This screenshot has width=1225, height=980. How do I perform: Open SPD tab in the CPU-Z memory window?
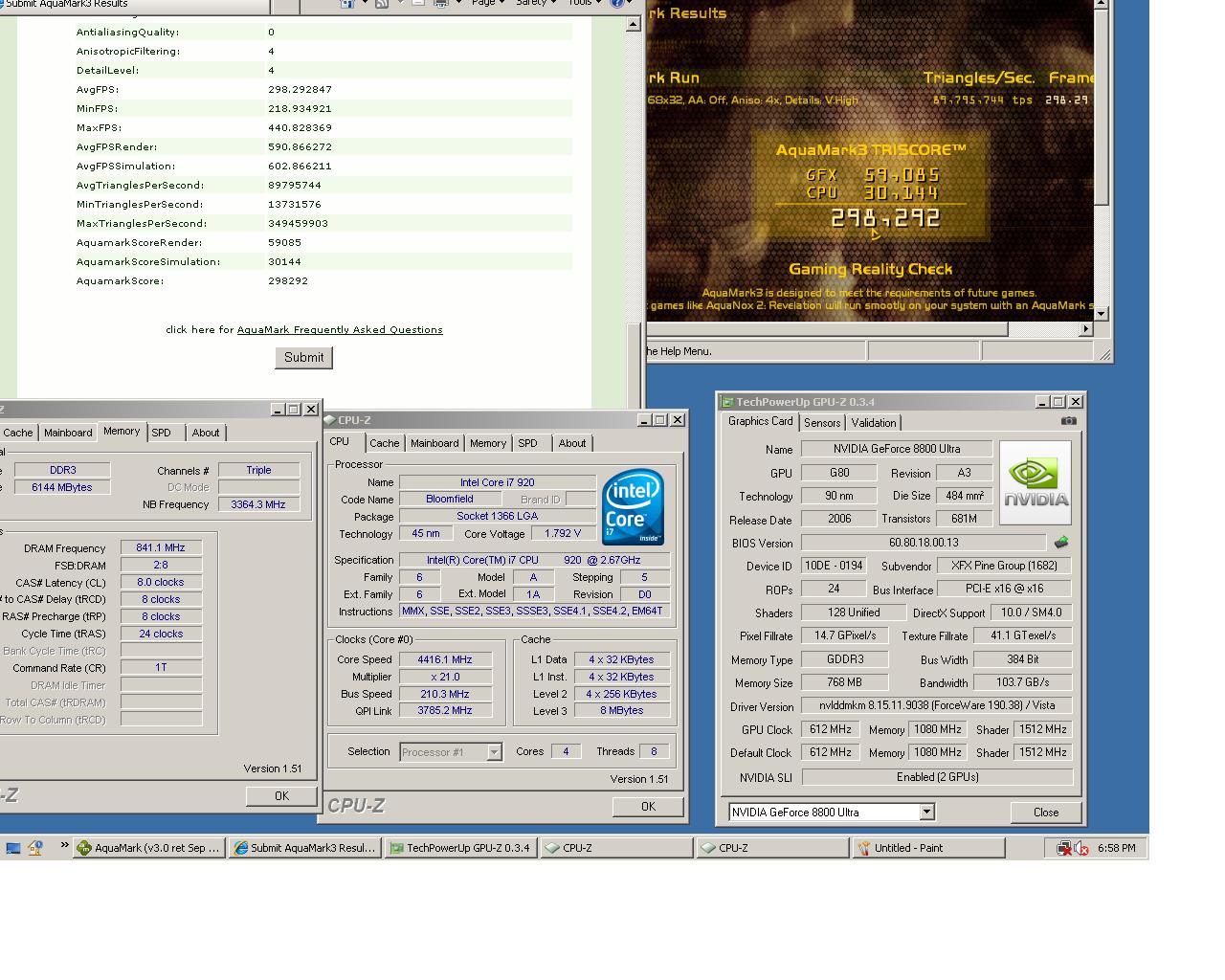162,433
